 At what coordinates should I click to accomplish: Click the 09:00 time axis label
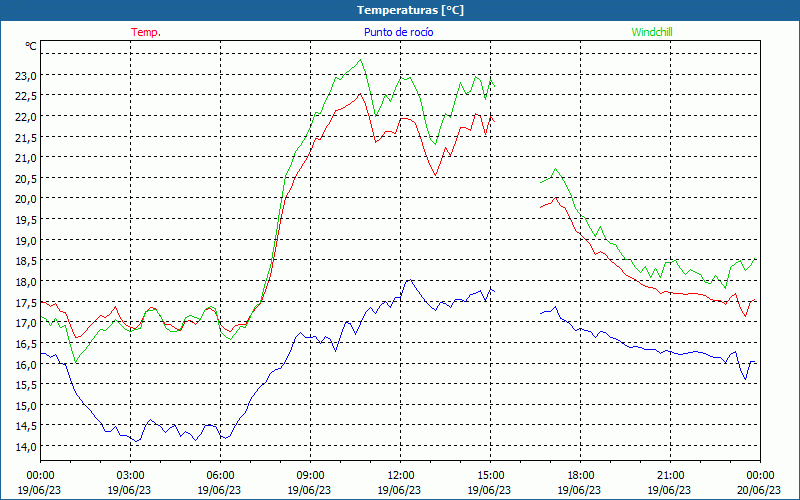(x=310, y=476)
